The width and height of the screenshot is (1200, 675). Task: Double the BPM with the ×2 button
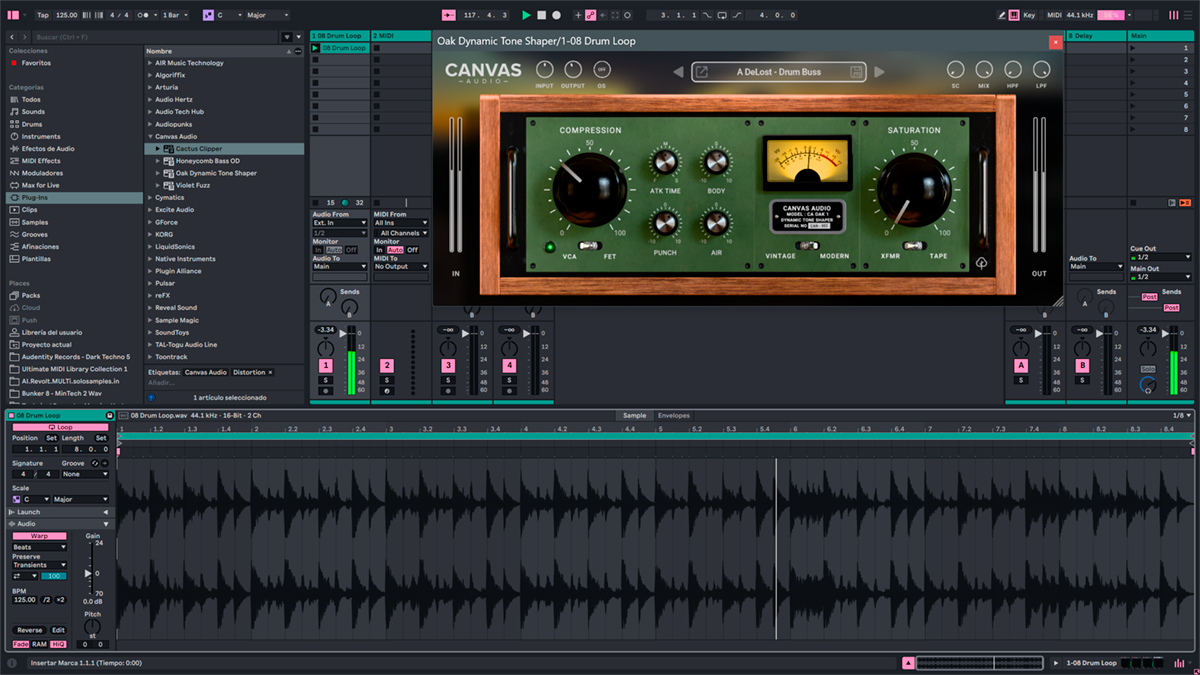pyautogui.click(x=61, y=600)
